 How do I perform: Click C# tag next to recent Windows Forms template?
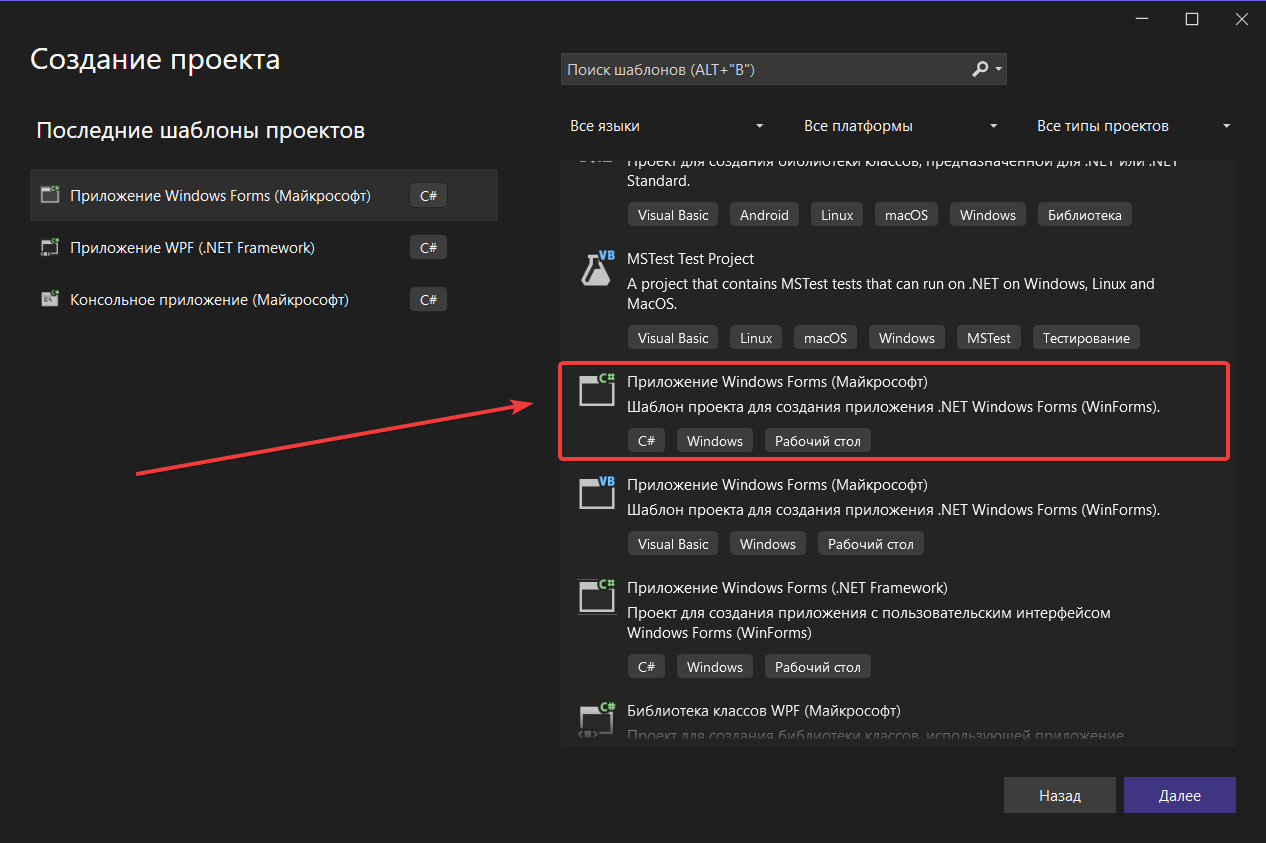(428, 195)
